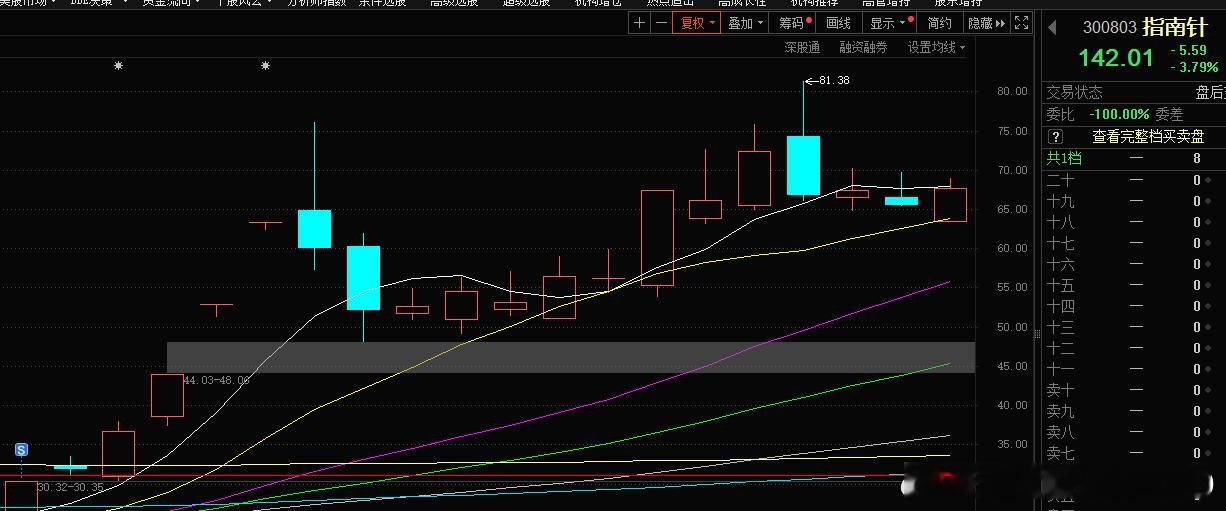Select the 卖九 order book row

pyautogui.click(x=1134, y=411)
